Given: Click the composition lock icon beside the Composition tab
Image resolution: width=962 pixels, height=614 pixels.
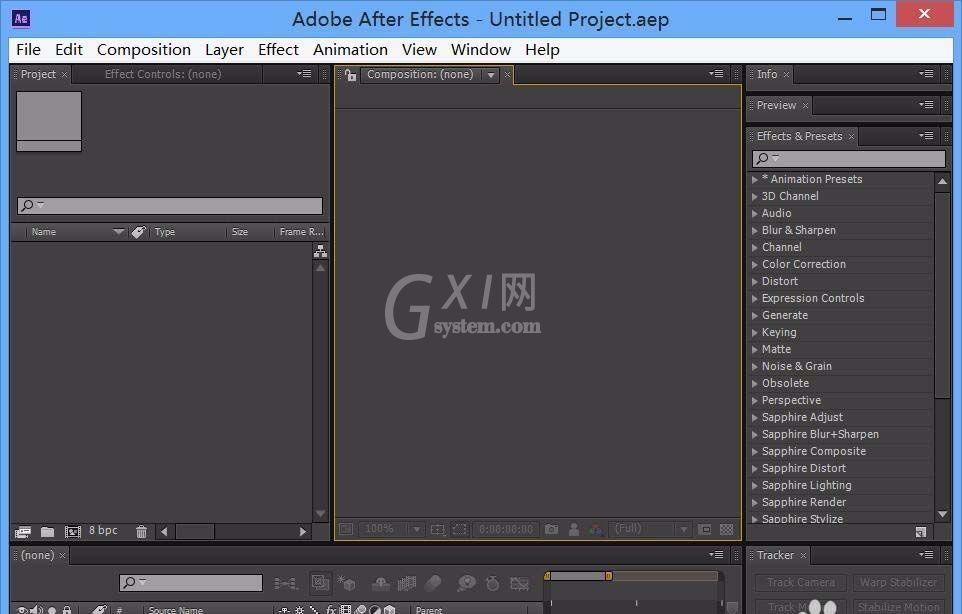Looking at the screenshot, I should [350, 75].
